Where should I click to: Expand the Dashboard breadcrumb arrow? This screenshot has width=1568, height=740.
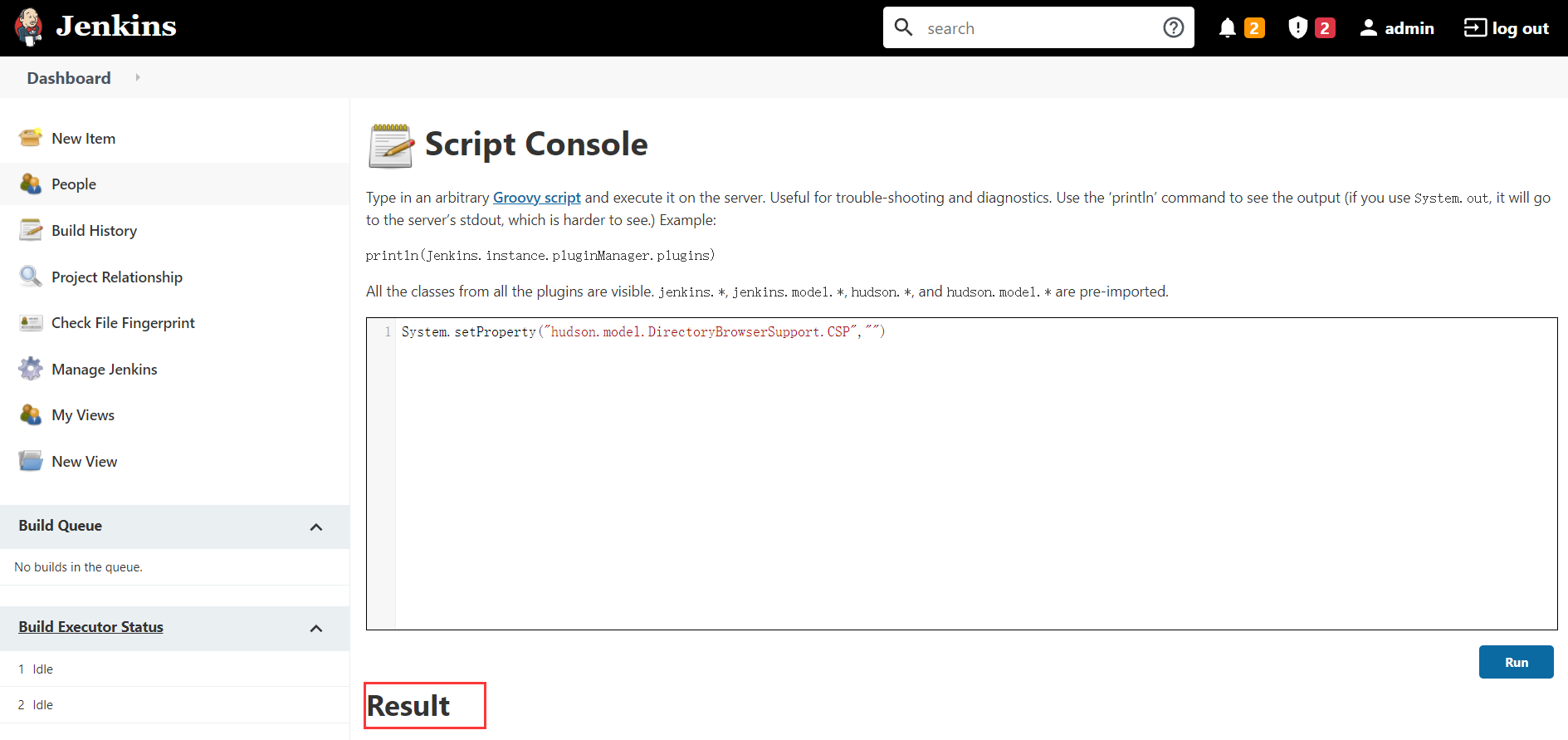pyautogui.click(x=138, y=77)
